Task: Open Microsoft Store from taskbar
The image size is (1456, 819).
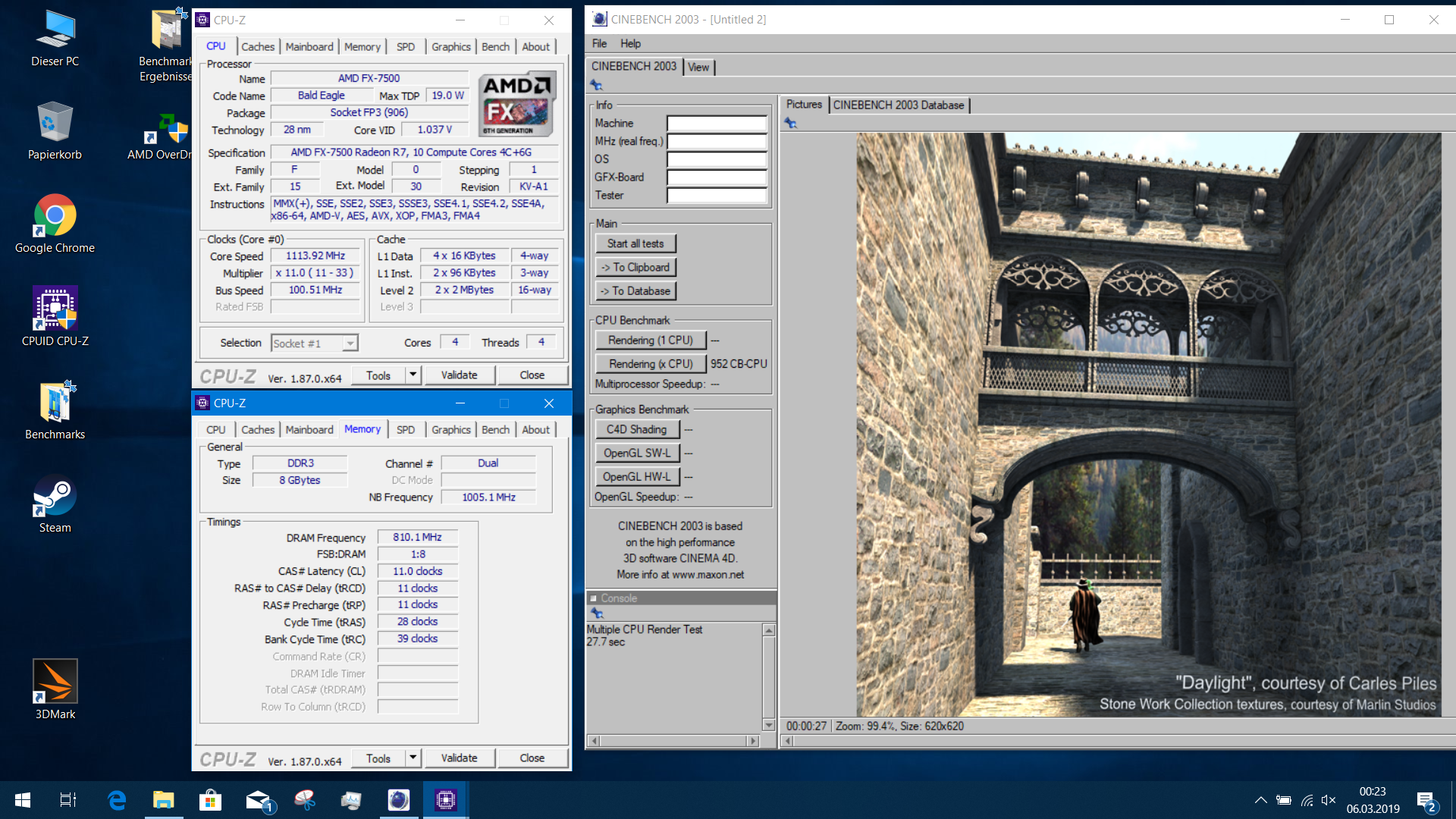Action: point(210,800)
